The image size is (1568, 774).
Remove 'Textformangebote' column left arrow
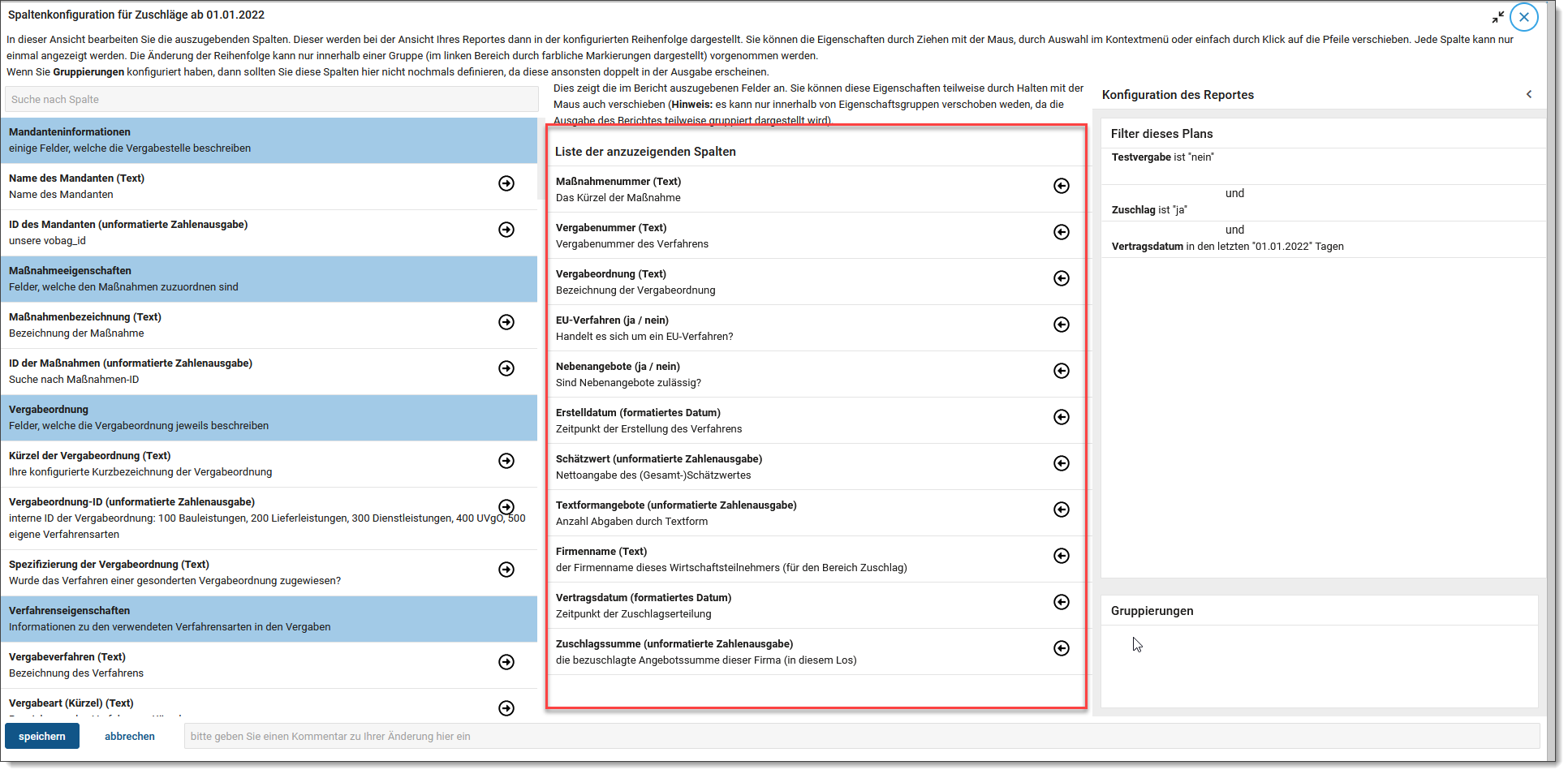pyautogui.click(x=1062, y=510)
